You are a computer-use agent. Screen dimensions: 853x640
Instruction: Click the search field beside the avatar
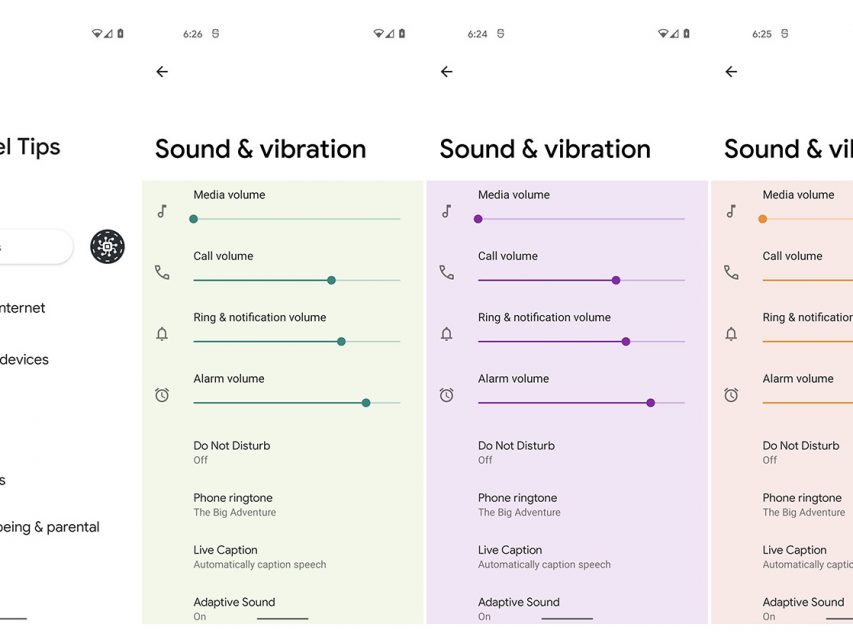tap(35, 246)
